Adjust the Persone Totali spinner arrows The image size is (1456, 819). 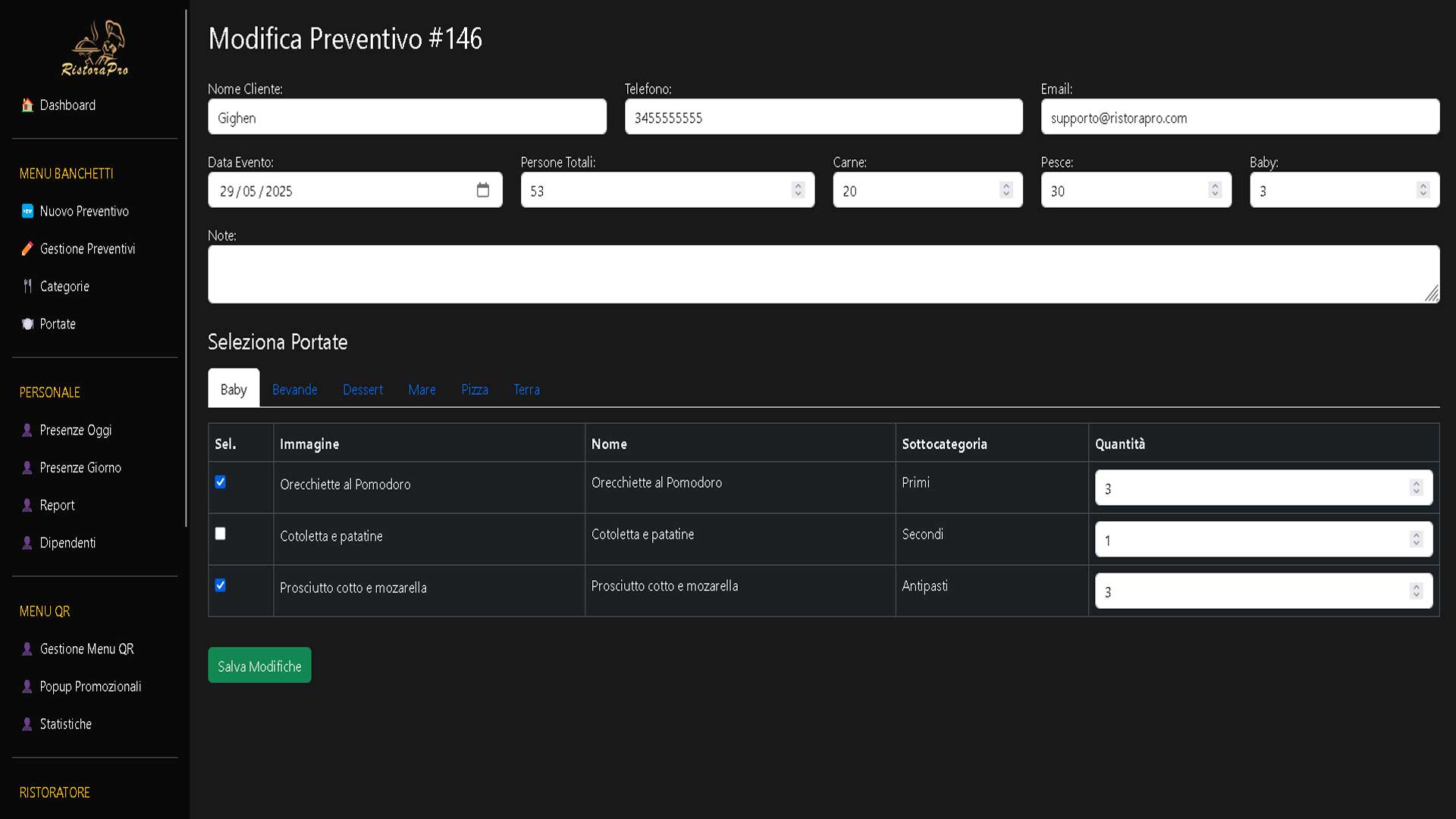(798, 190)
